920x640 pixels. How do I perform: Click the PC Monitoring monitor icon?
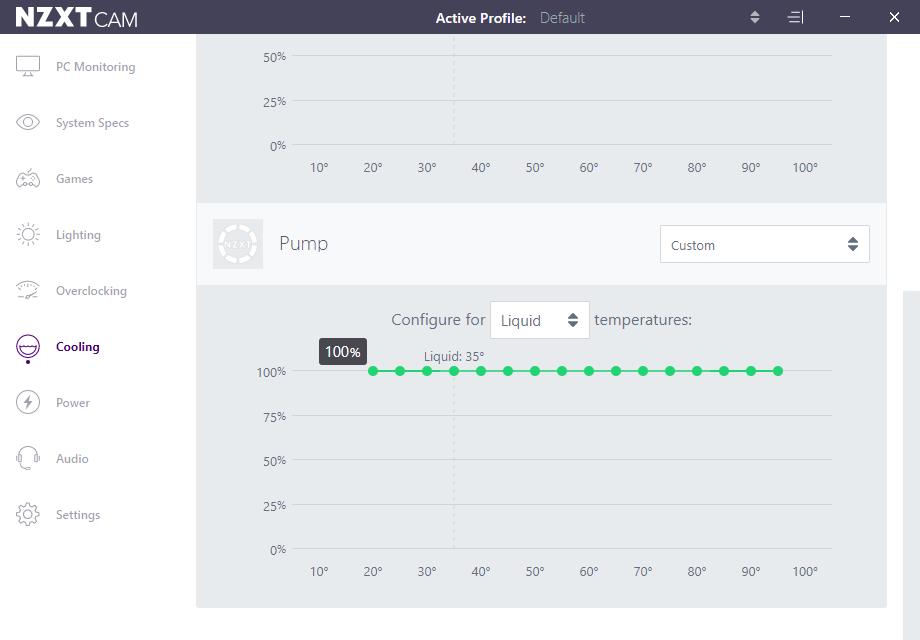pyautogui.click(x=28, y=67)
